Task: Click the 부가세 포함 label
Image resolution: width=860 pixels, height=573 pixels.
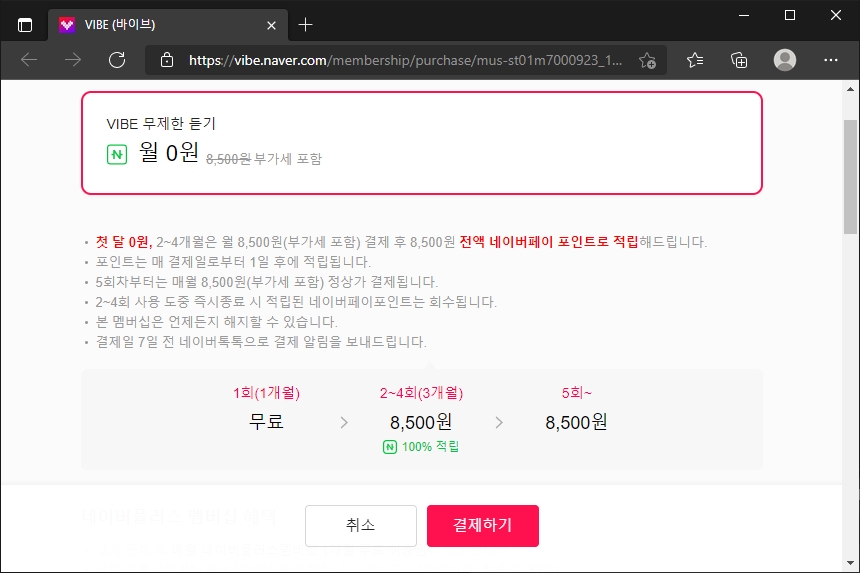Action: (288, 159)
